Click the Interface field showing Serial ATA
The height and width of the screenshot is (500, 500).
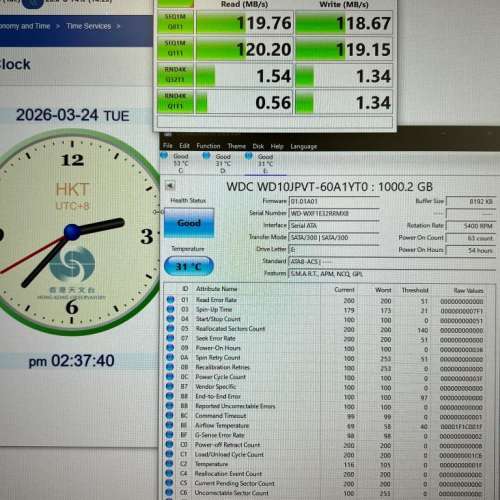click(334, 226)
